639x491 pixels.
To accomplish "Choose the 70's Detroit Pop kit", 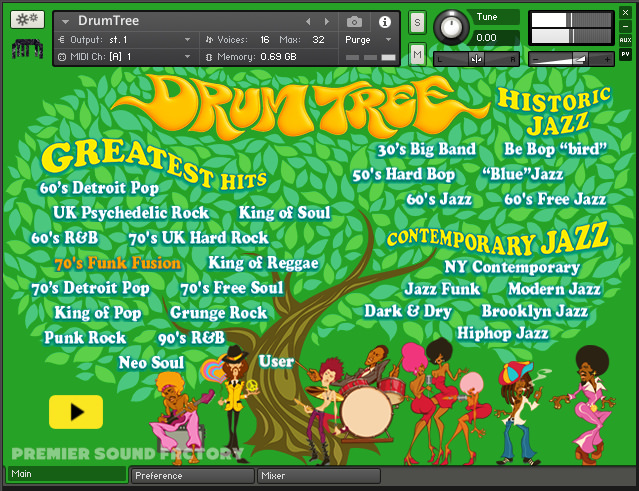I will coord(90,288).
